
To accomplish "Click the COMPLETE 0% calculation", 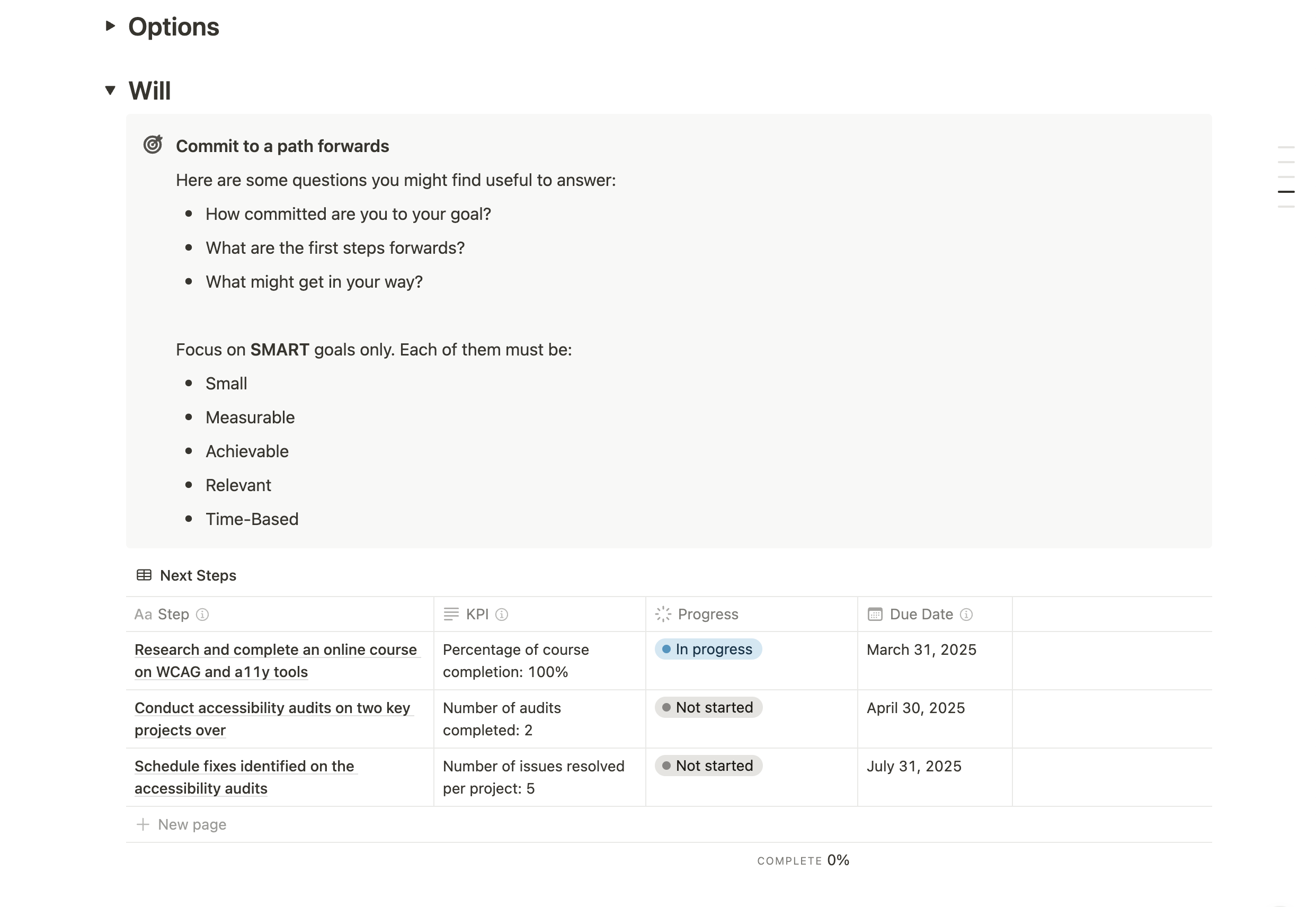I will coord(803,860).
